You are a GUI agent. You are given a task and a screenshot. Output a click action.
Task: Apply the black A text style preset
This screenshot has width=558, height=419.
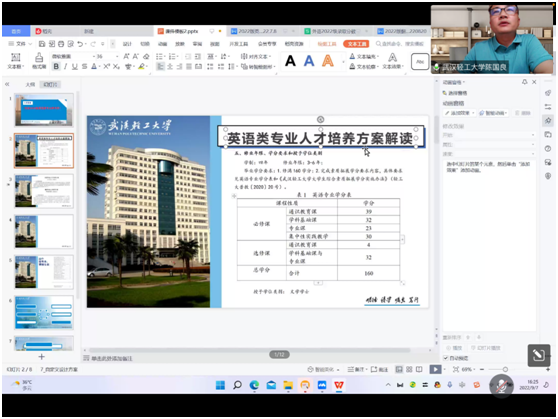pyautogui.click(x=290, y=61)
